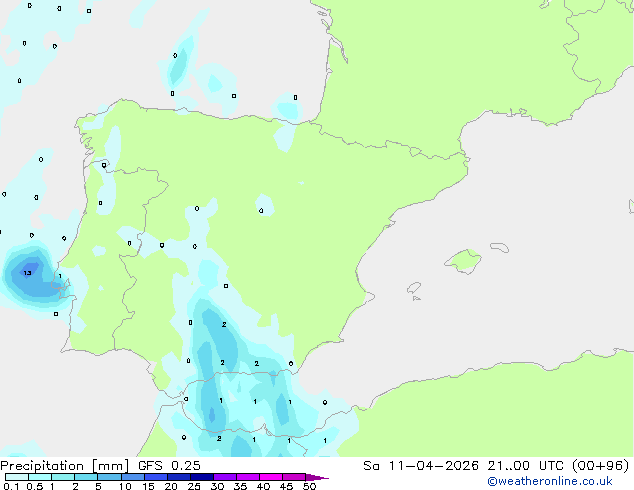This screenshot has width=634, height=490.
Task: Click the 5–10 mm legend color swatch
Action: coord(109,477)
